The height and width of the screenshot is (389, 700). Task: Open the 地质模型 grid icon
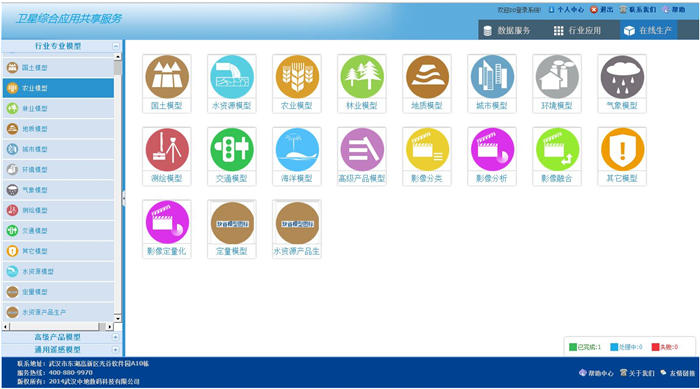427,84
